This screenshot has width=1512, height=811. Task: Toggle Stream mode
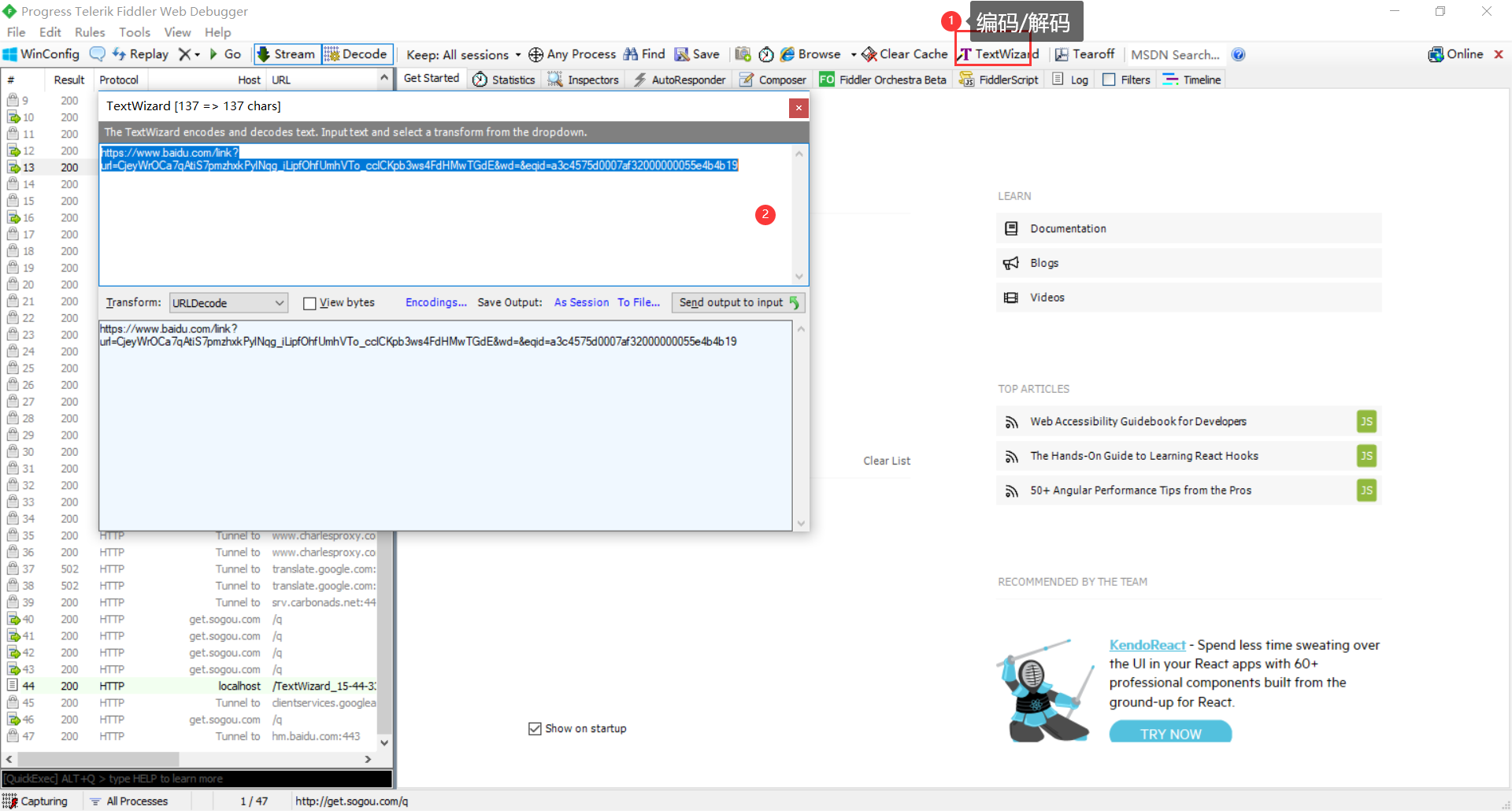[x=287, y=54]
